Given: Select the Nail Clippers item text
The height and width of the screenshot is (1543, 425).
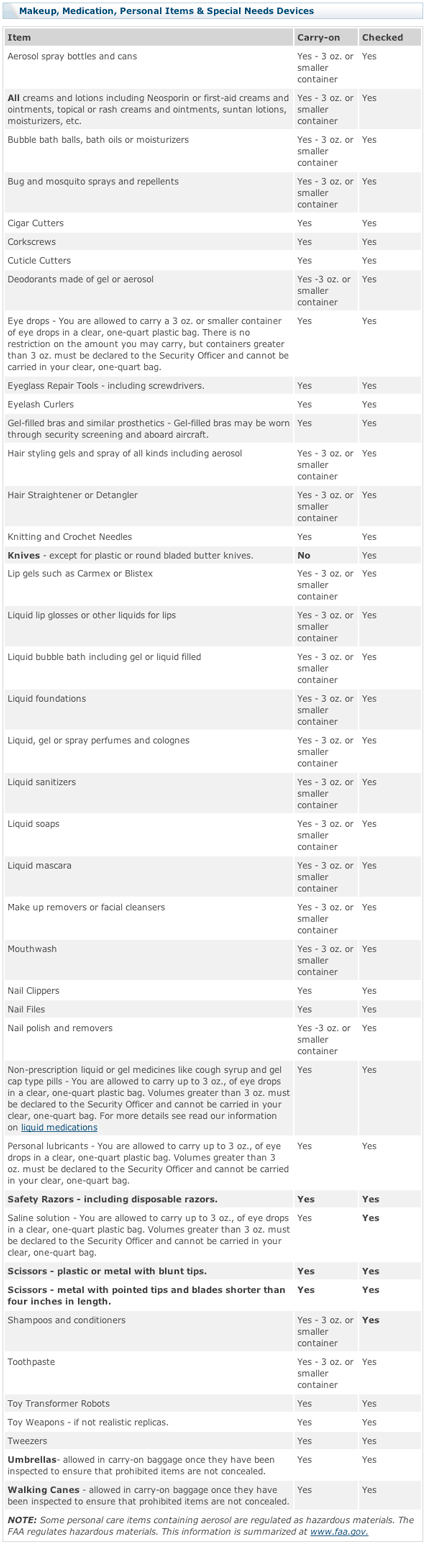Looking at the screenshot, I should [x=33, y=991].
